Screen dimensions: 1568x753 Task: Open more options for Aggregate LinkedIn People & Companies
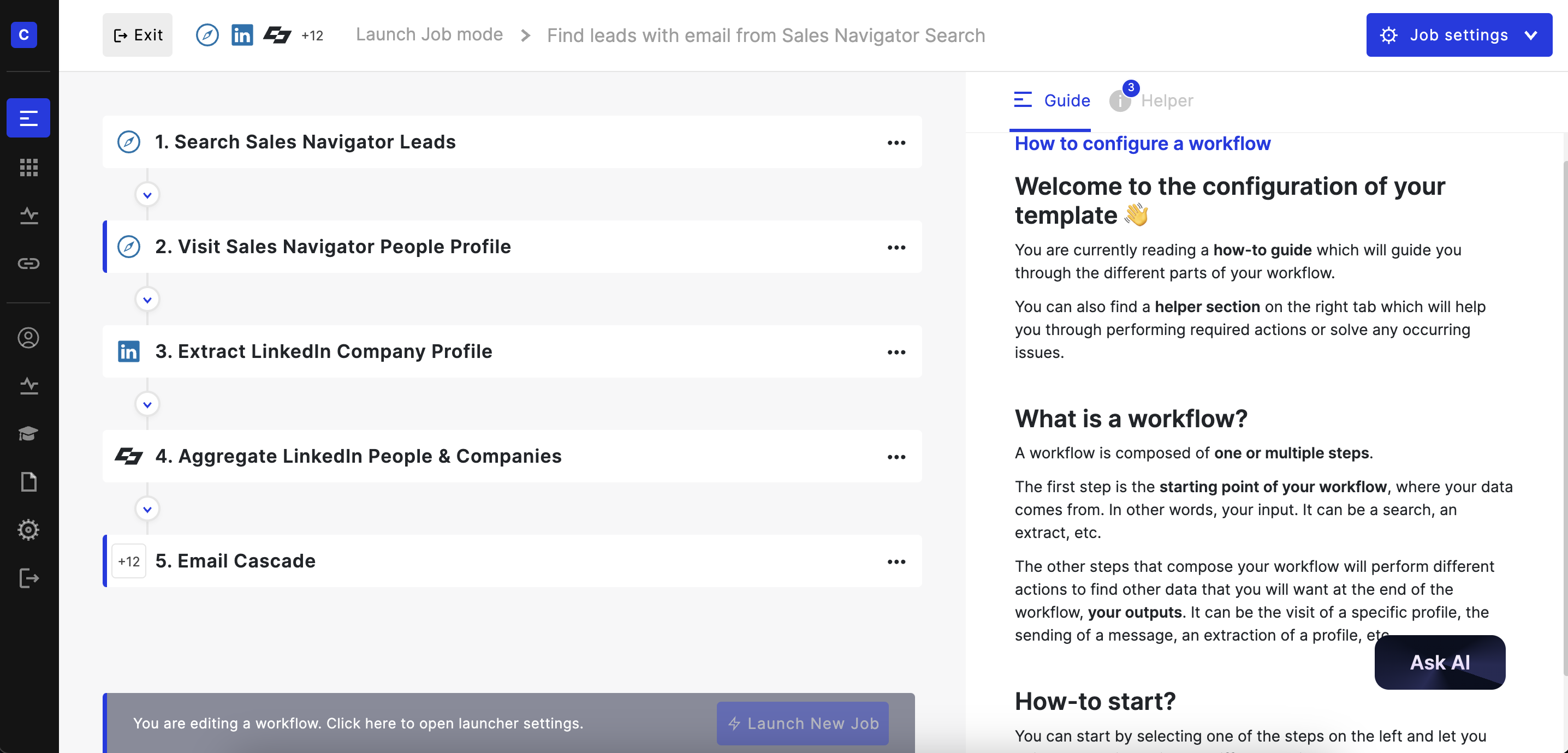pos(896,457)
